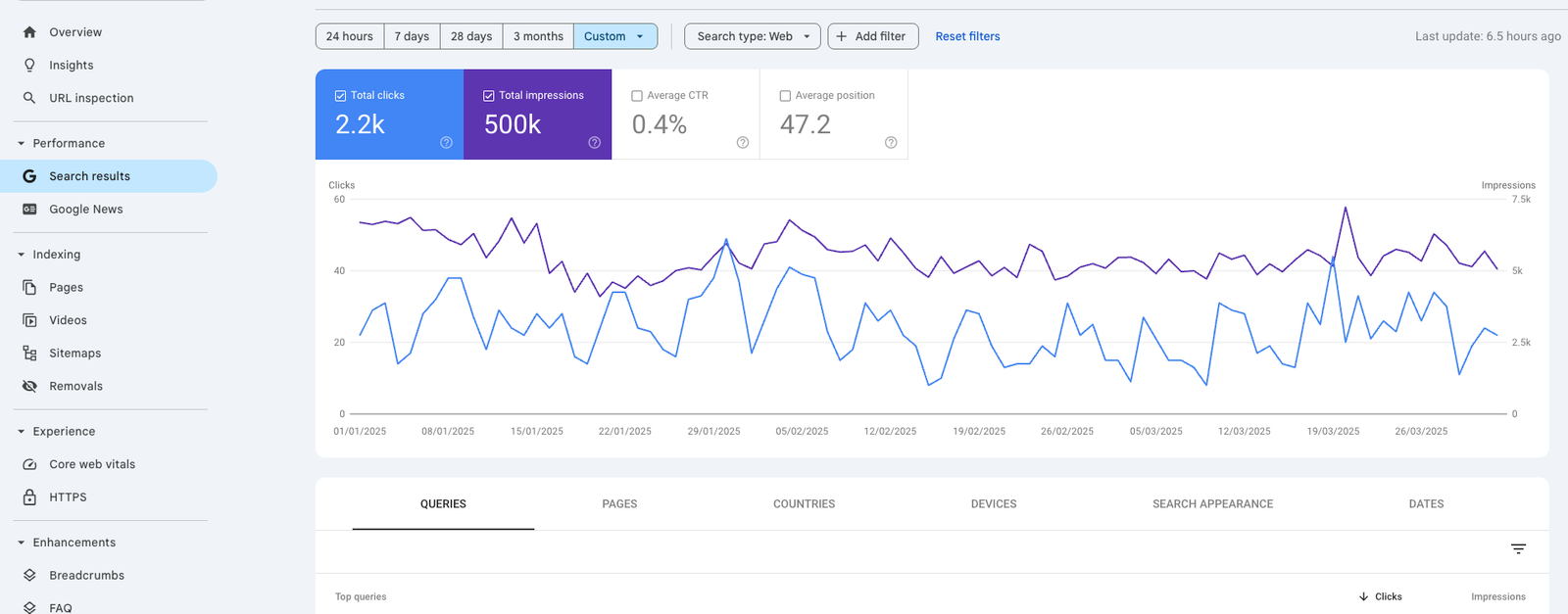Switch to the Pages tab
The image size is (1568, 614).
pyautogui.click(x=619, y=504)
